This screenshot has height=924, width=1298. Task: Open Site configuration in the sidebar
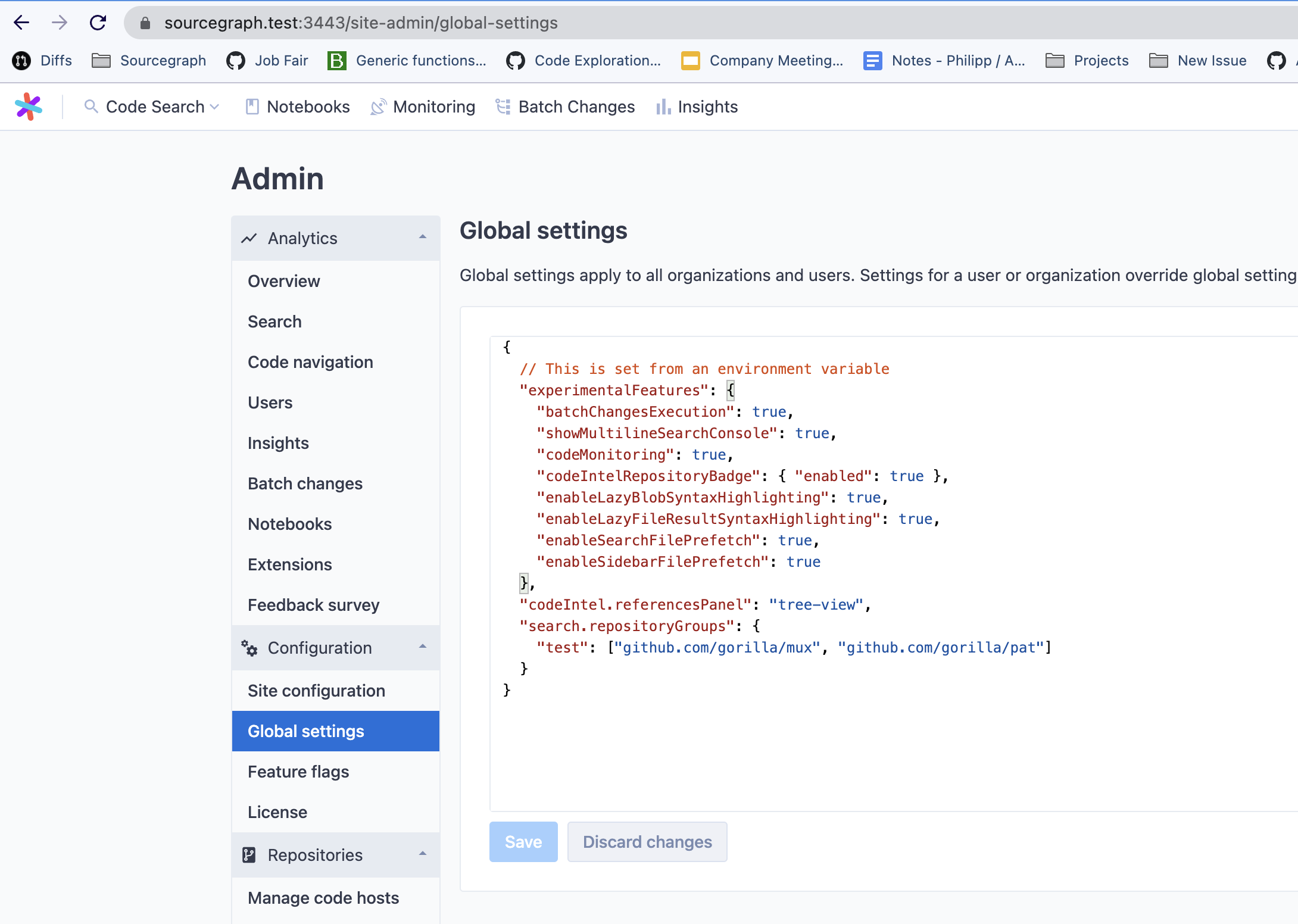(x=316, y=691)
